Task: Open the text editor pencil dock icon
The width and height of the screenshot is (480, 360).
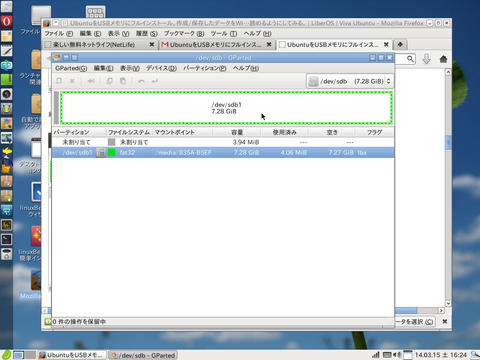Action: pyautogui.click(x=6, y=51)
